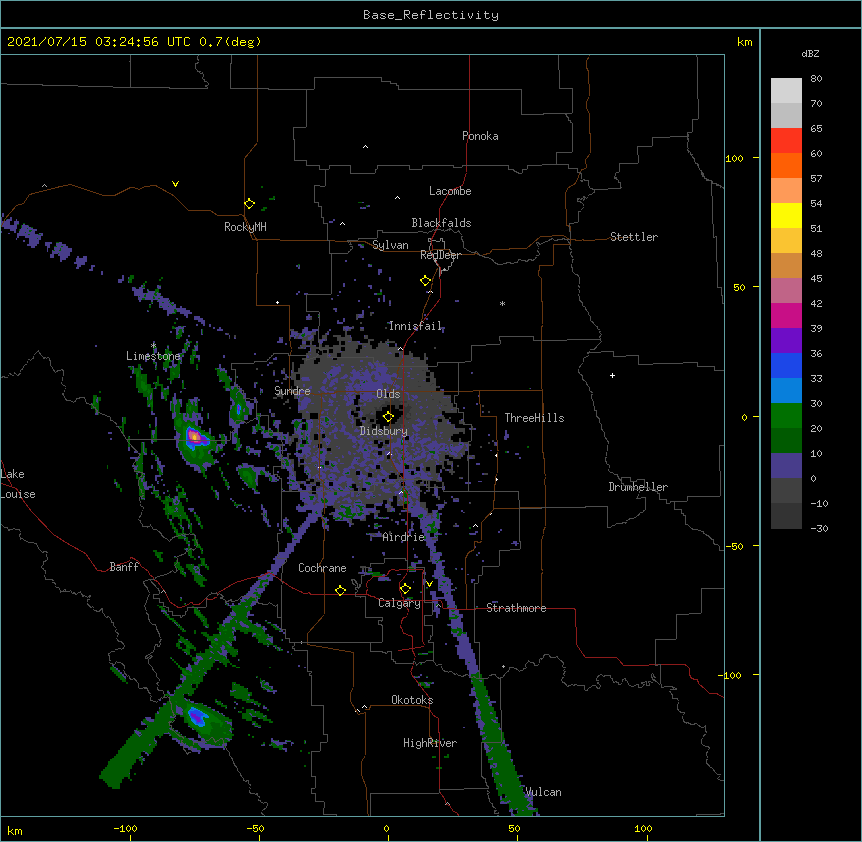Click the Calgary label

click(x=400, y=603)
